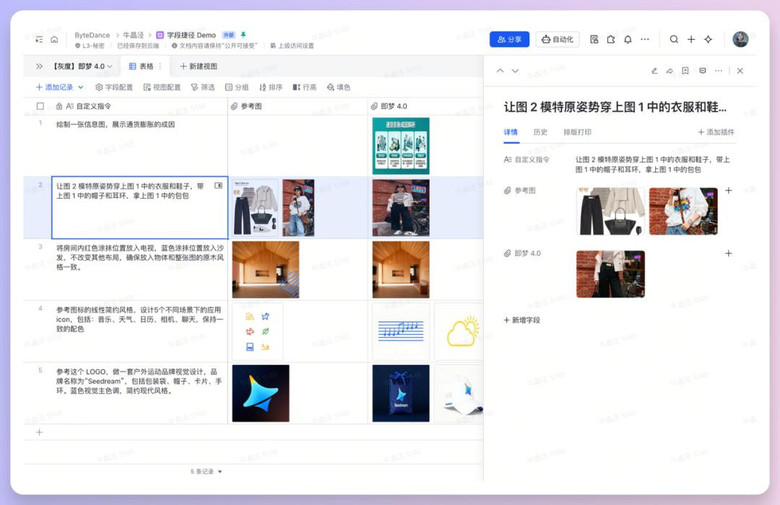Viewport: 780px width, 505px height.
Task: Switch to the 详情 tab
Action: pyautogui.click(x=510, y=132)
